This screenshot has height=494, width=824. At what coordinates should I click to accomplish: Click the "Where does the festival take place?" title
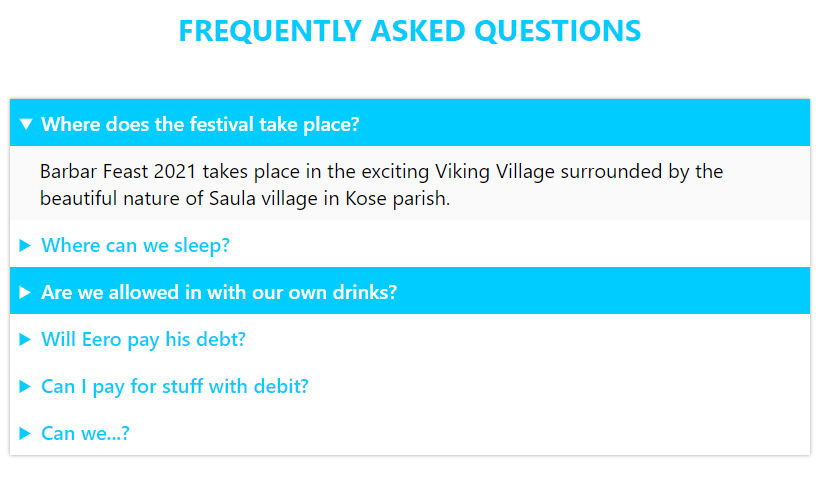point(200,124)
